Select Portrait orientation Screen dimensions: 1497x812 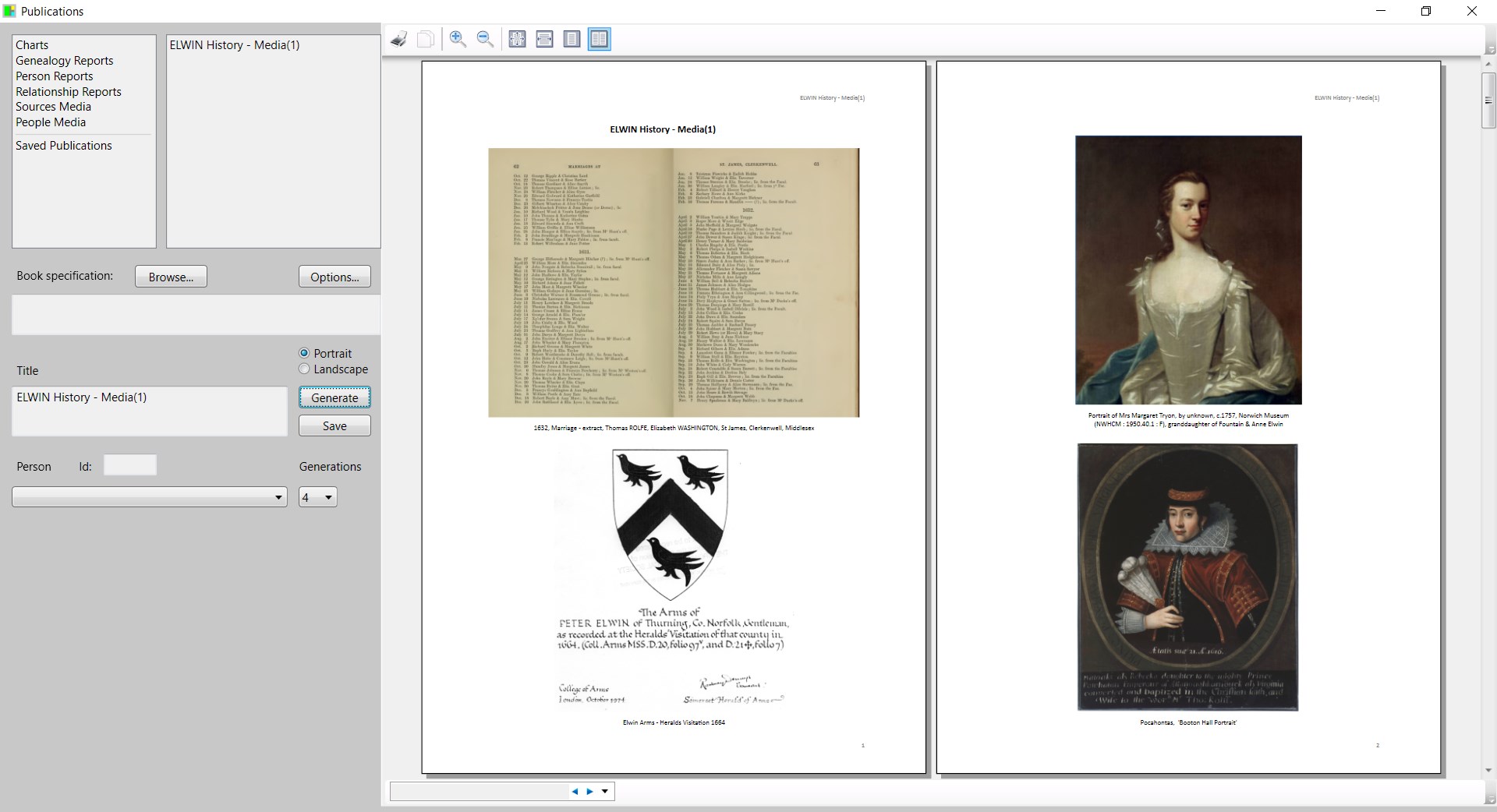[x=304, y=353]
